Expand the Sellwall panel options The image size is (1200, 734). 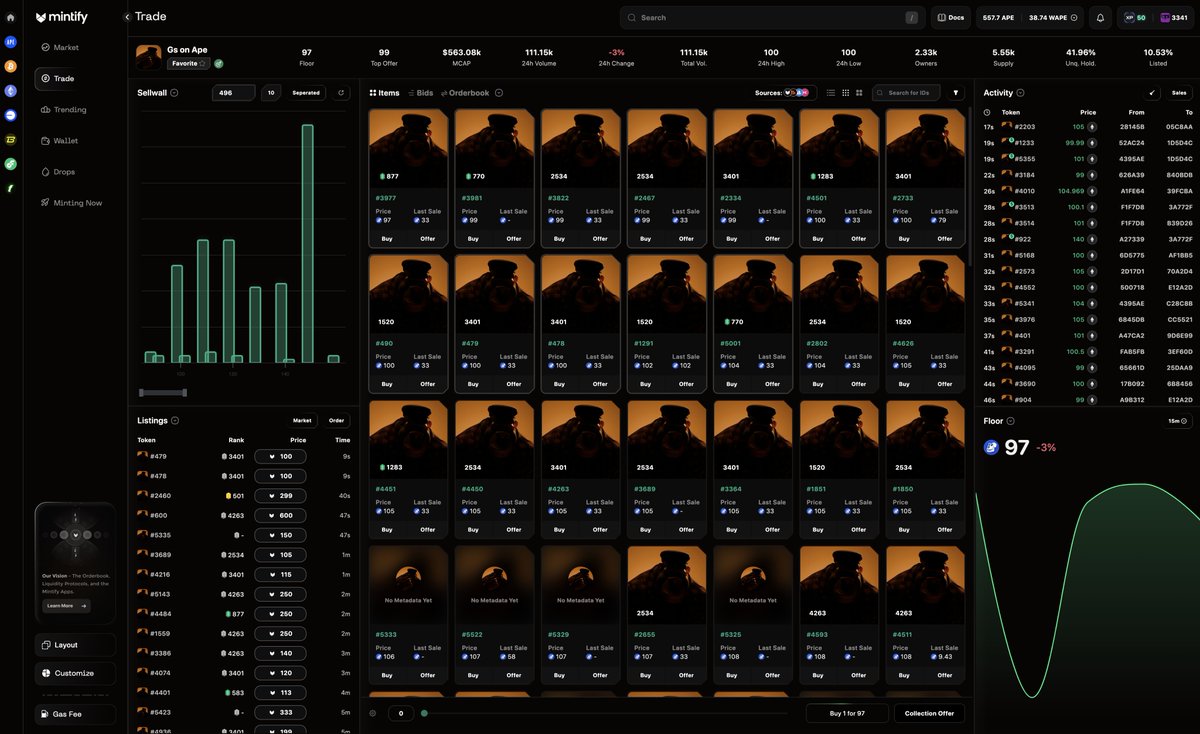tap(175, 93)
